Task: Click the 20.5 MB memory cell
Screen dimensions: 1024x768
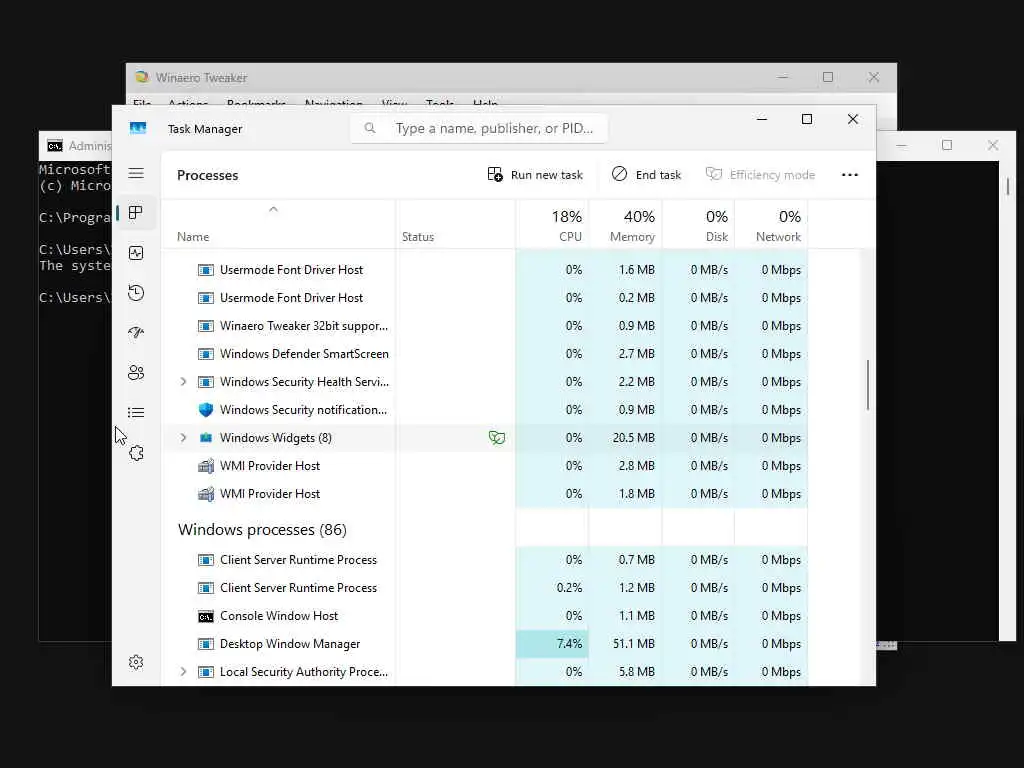Action: [x=626, y=438]
